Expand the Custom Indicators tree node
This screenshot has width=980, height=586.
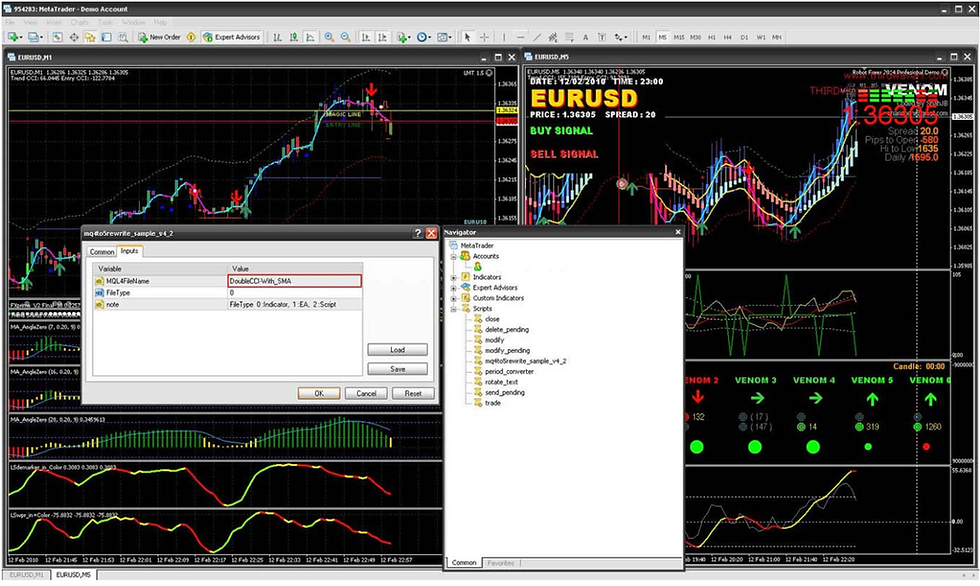tap(454, 298)
